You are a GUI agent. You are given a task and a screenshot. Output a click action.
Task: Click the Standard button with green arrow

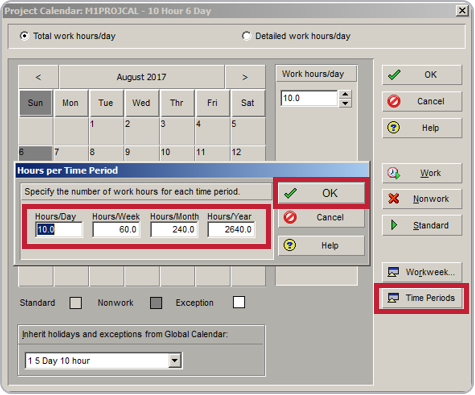pos(422,225)
